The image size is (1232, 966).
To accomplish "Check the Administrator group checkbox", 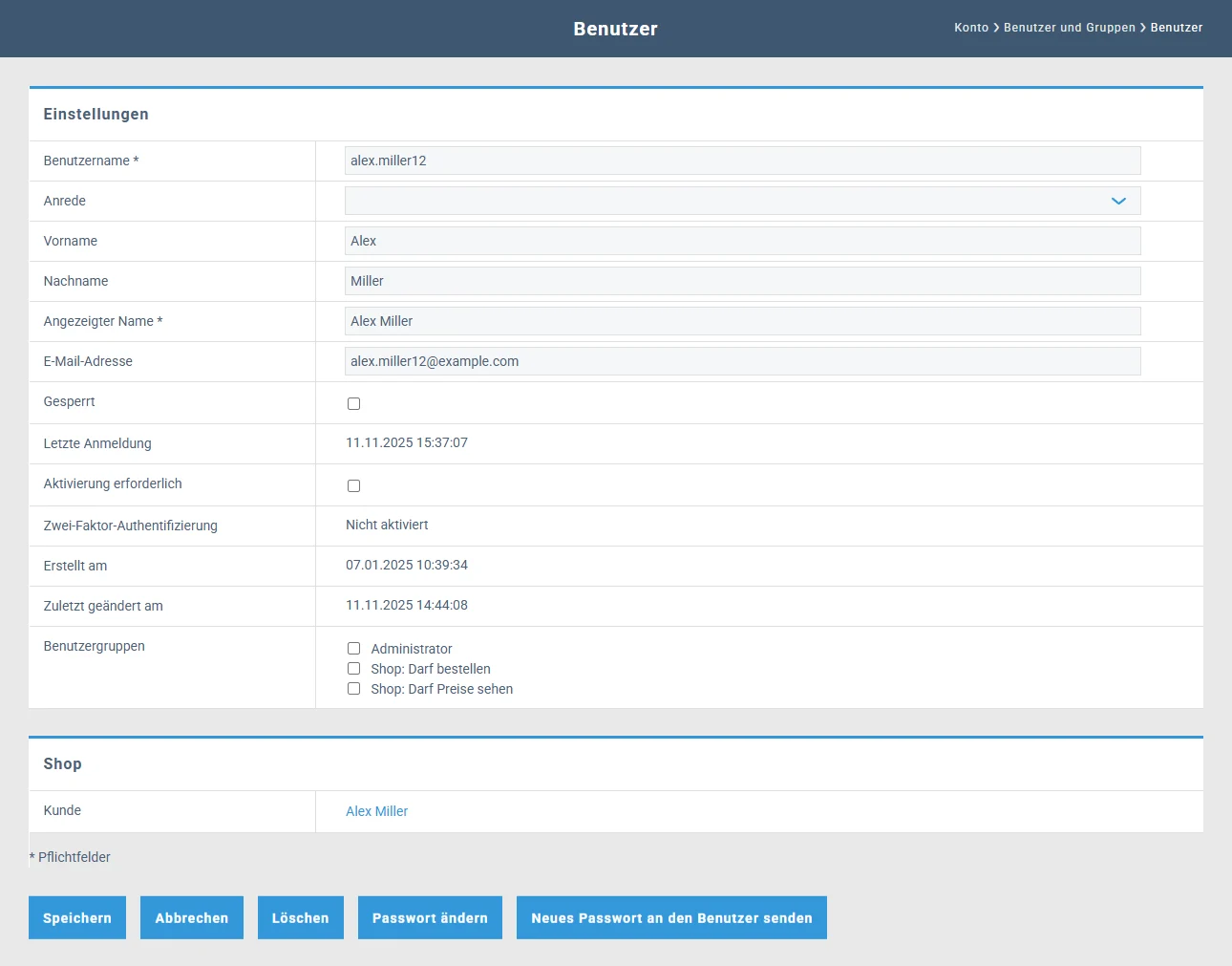I will tap(353, 649).
